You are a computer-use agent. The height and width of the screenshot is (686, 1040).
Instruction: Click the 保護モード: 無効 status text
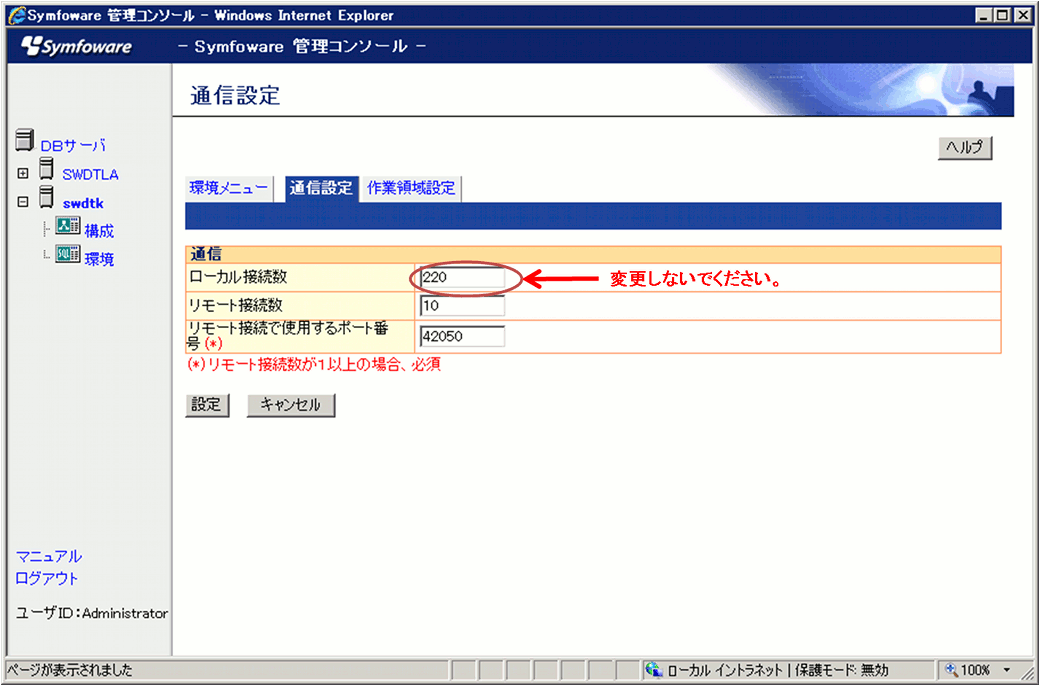pyautogui.click(x=840, y=670)
